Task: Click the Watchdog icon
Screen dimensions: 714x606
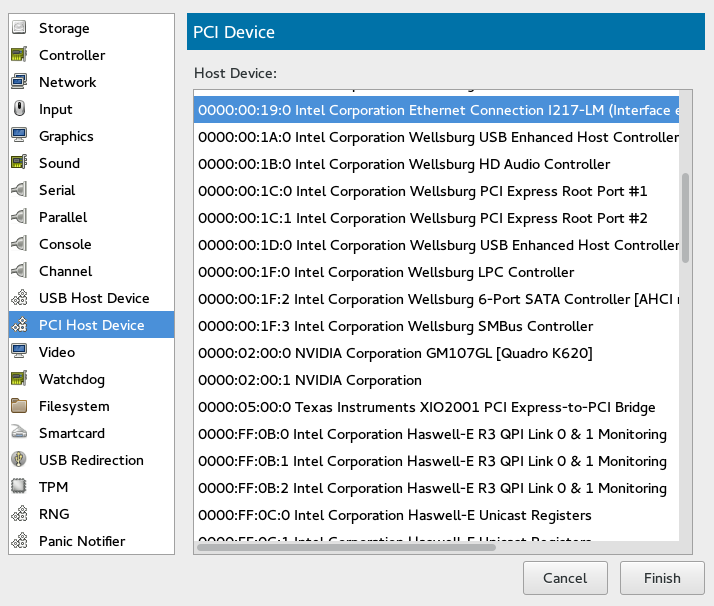Action: click(x=19, y=379)
